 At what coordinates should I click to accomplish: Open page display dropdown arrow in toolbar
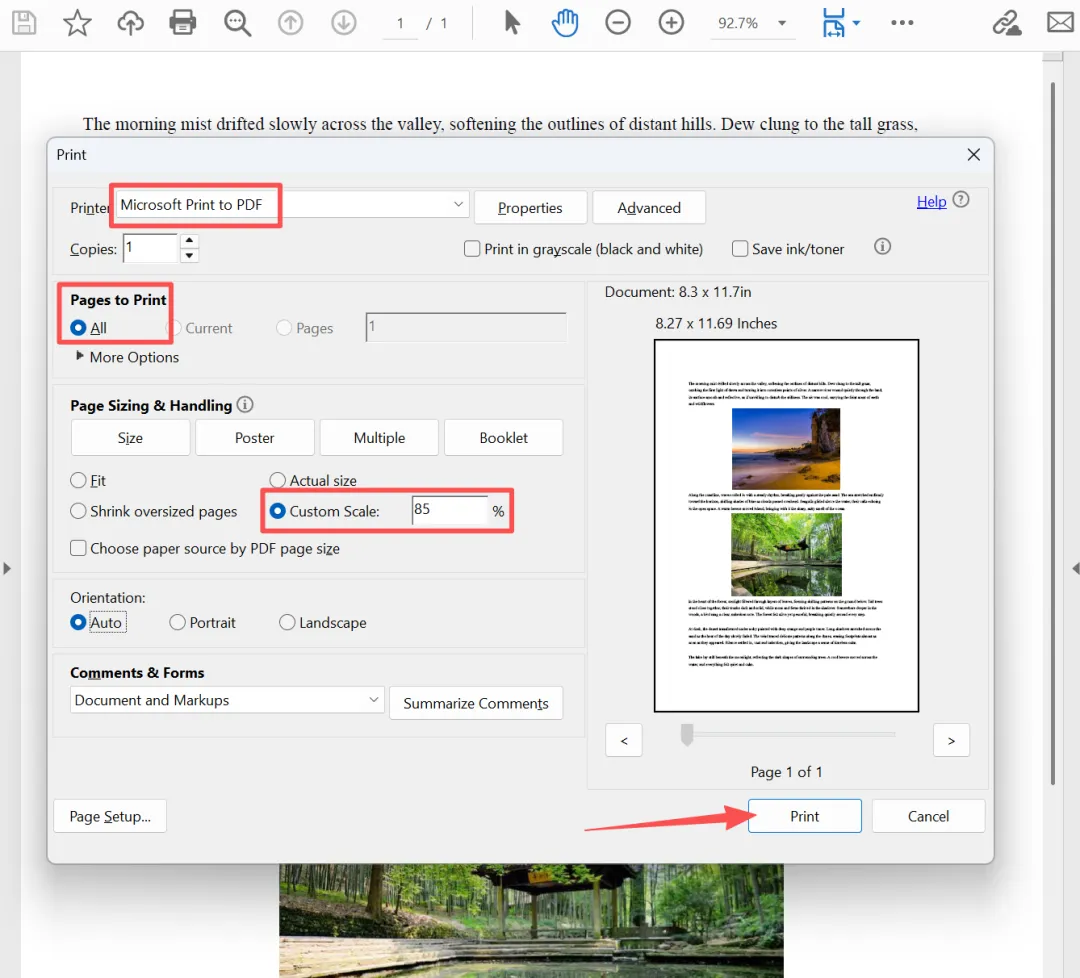pos(856,23)
